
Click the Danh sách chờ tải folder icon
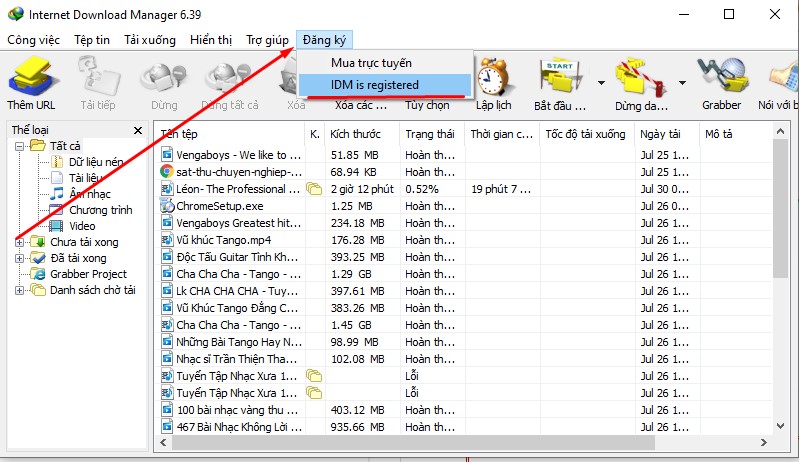(x=38, y=290)
